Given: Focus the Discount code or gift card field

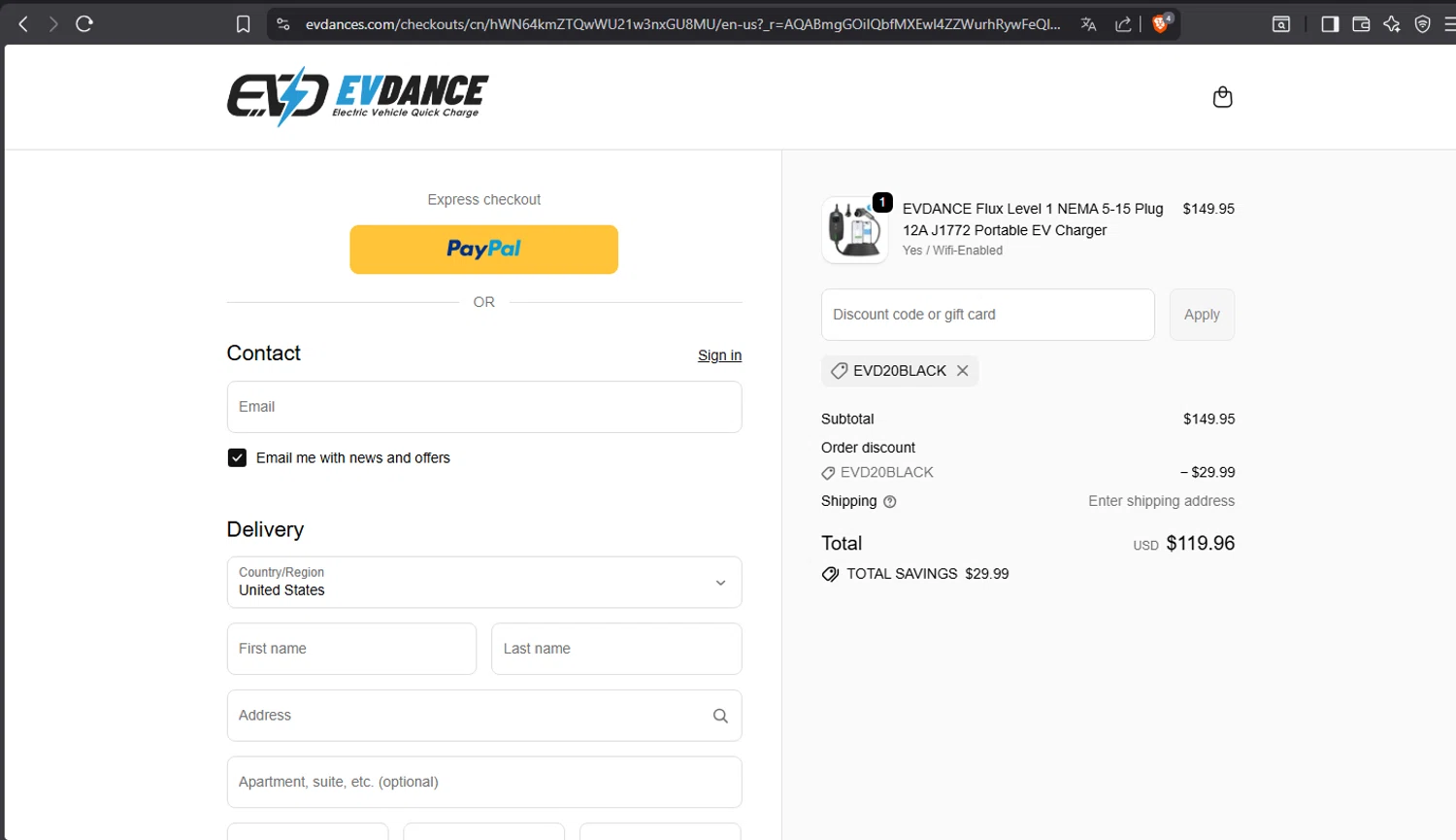Looking at the screenshot, I should pos(988,315).
